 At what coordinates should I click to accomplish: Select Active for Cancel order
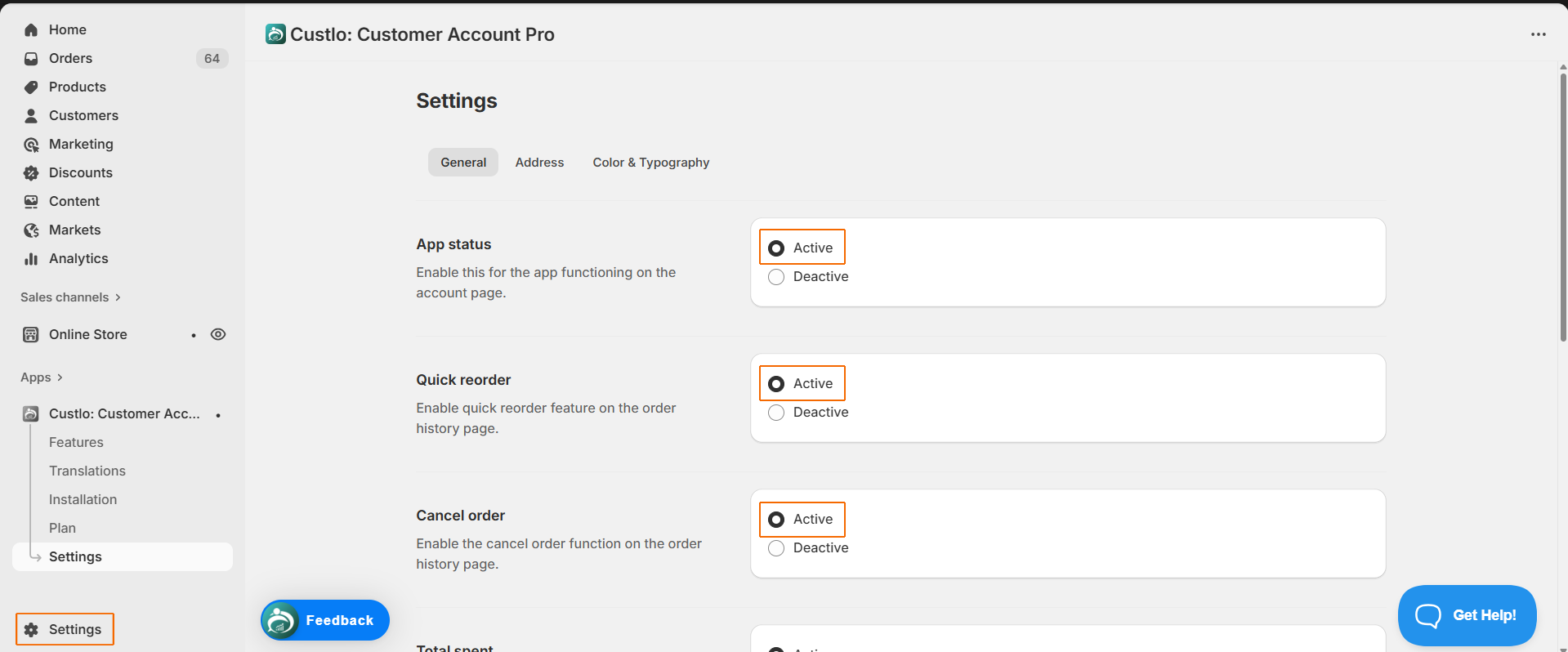click(776, 520)
